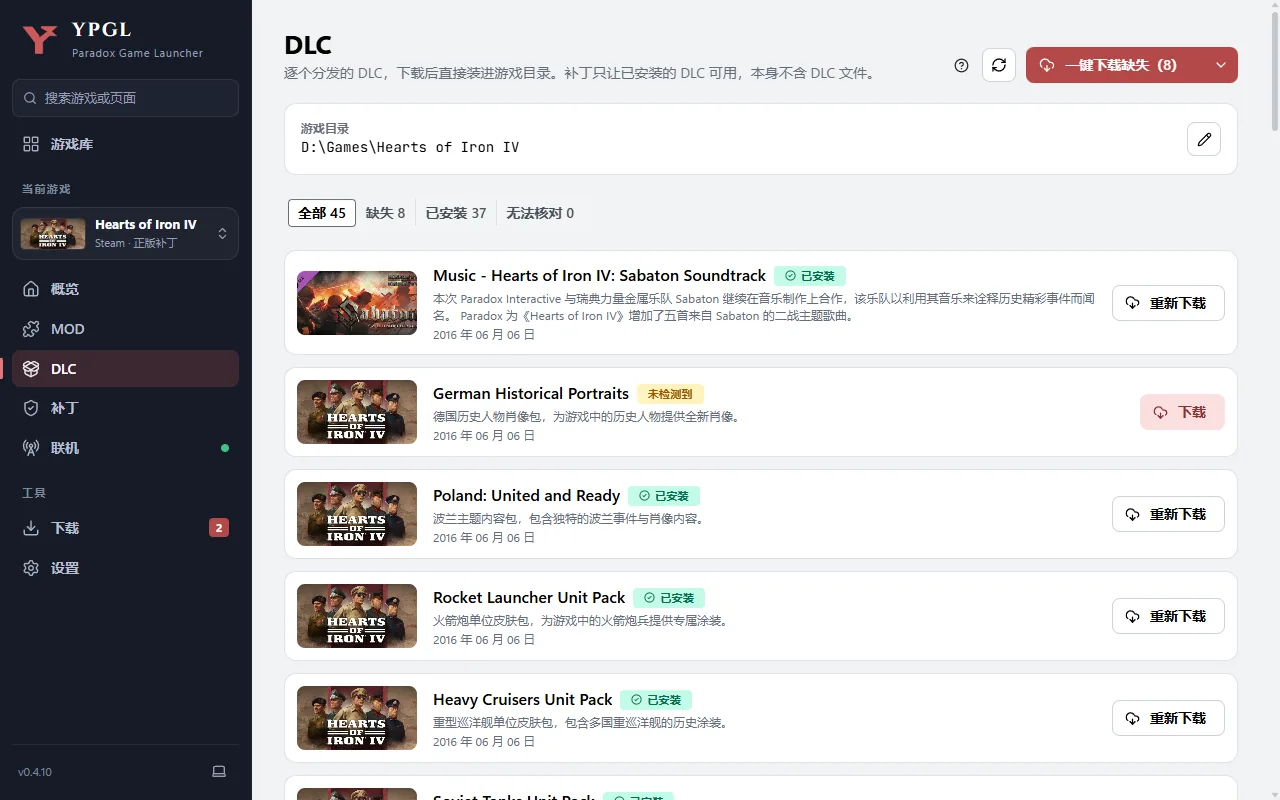This screenshot has width=1280, height=800.
Task: Click the YPGL logo icon
Action: pos(40,39)
